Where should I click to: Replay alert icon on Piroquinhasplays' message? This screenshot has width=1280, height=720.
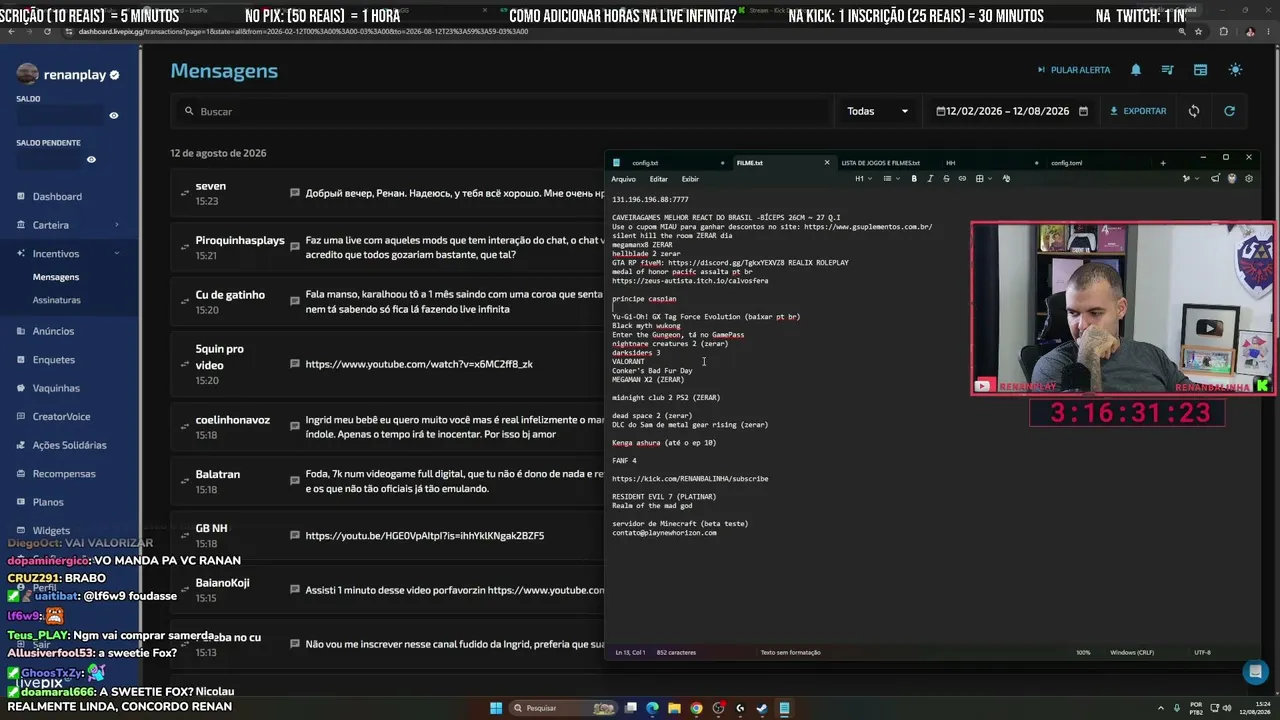coord(184,248)
